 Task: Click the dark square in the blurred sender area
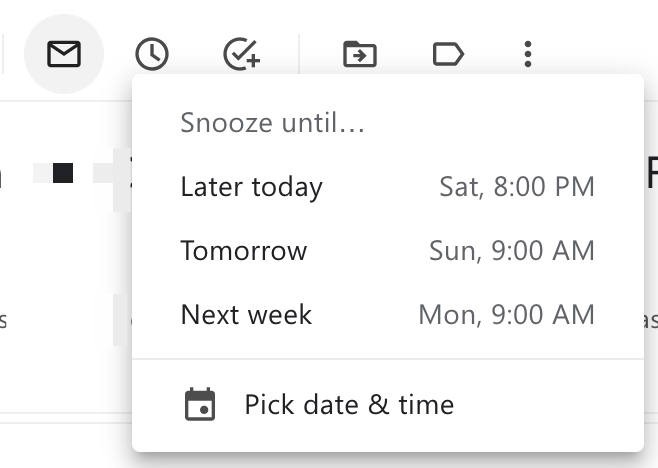click(63, 173)
